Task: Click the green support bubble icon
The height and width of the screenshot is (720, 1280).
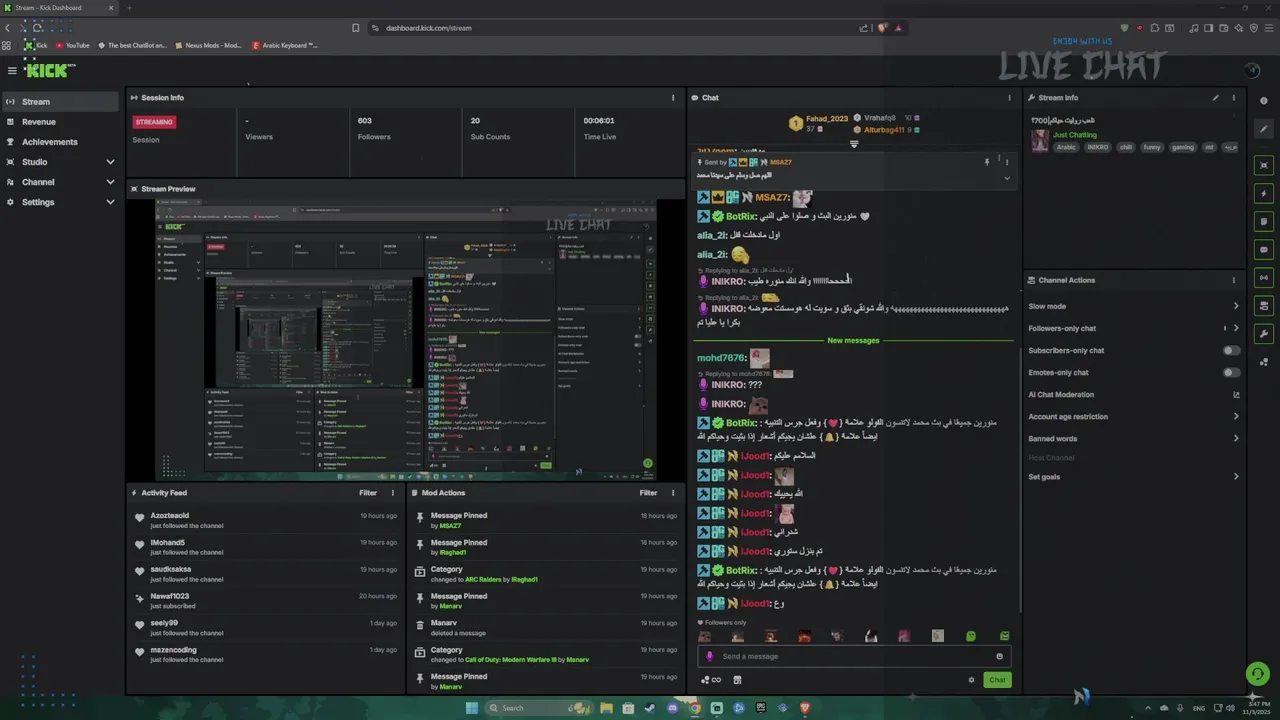Action: click(x=1257, y=673)
